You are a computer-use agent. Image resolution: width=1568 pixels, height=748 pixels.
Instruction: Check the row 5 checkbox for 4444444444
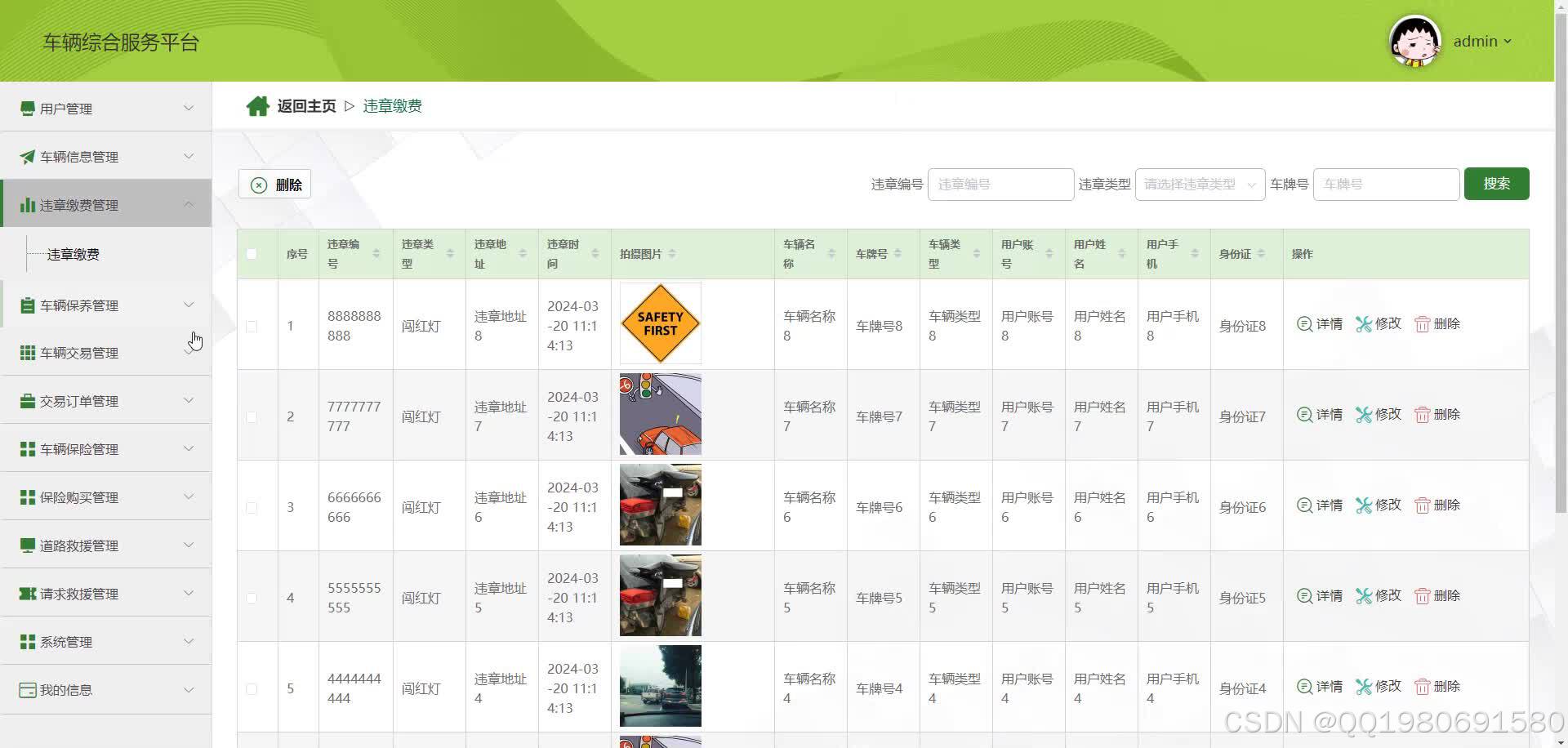pos(252,689)
